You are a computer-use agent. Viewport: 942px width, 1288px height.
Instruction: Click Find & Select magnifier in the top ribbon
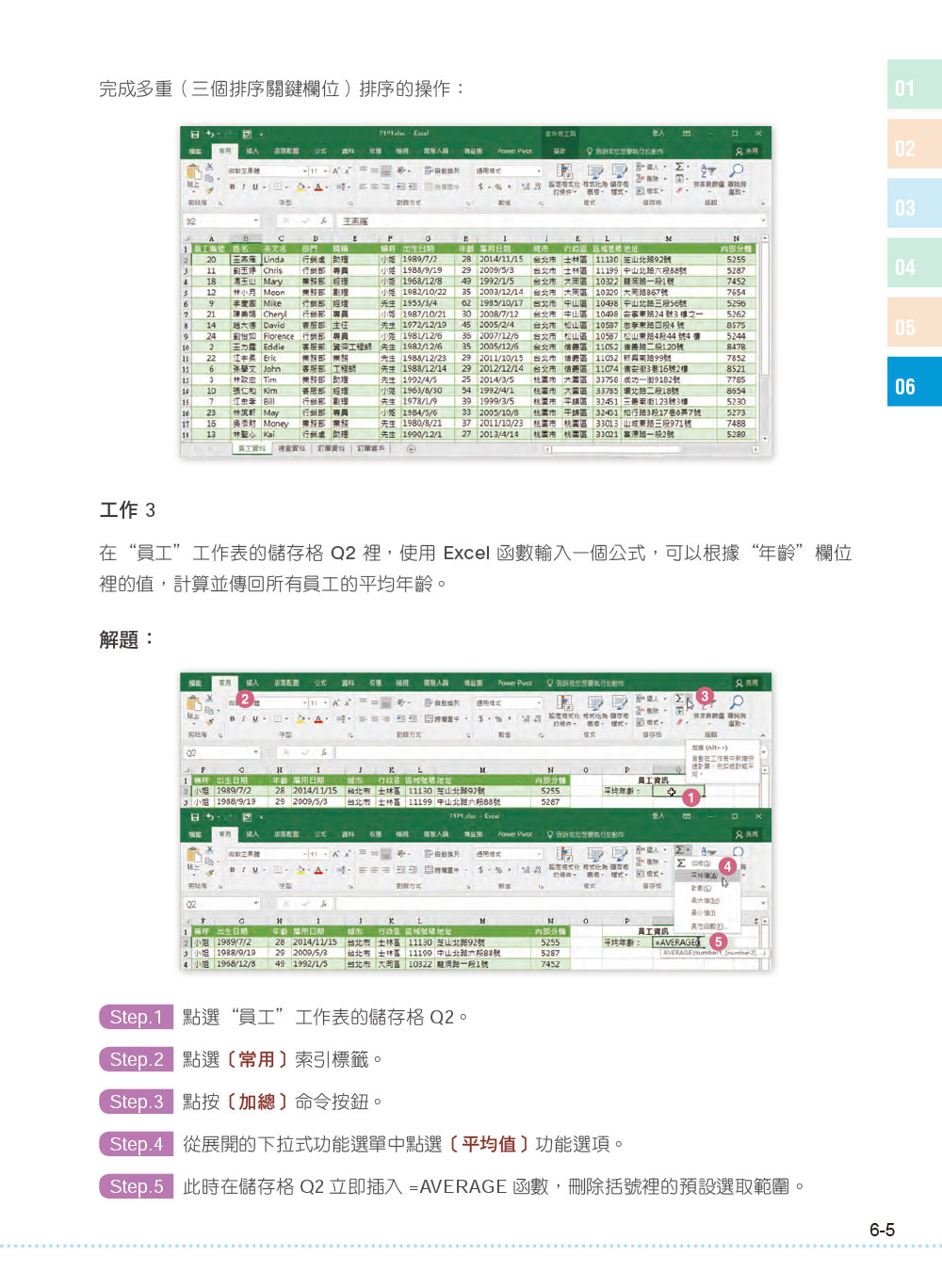(737, 174)
